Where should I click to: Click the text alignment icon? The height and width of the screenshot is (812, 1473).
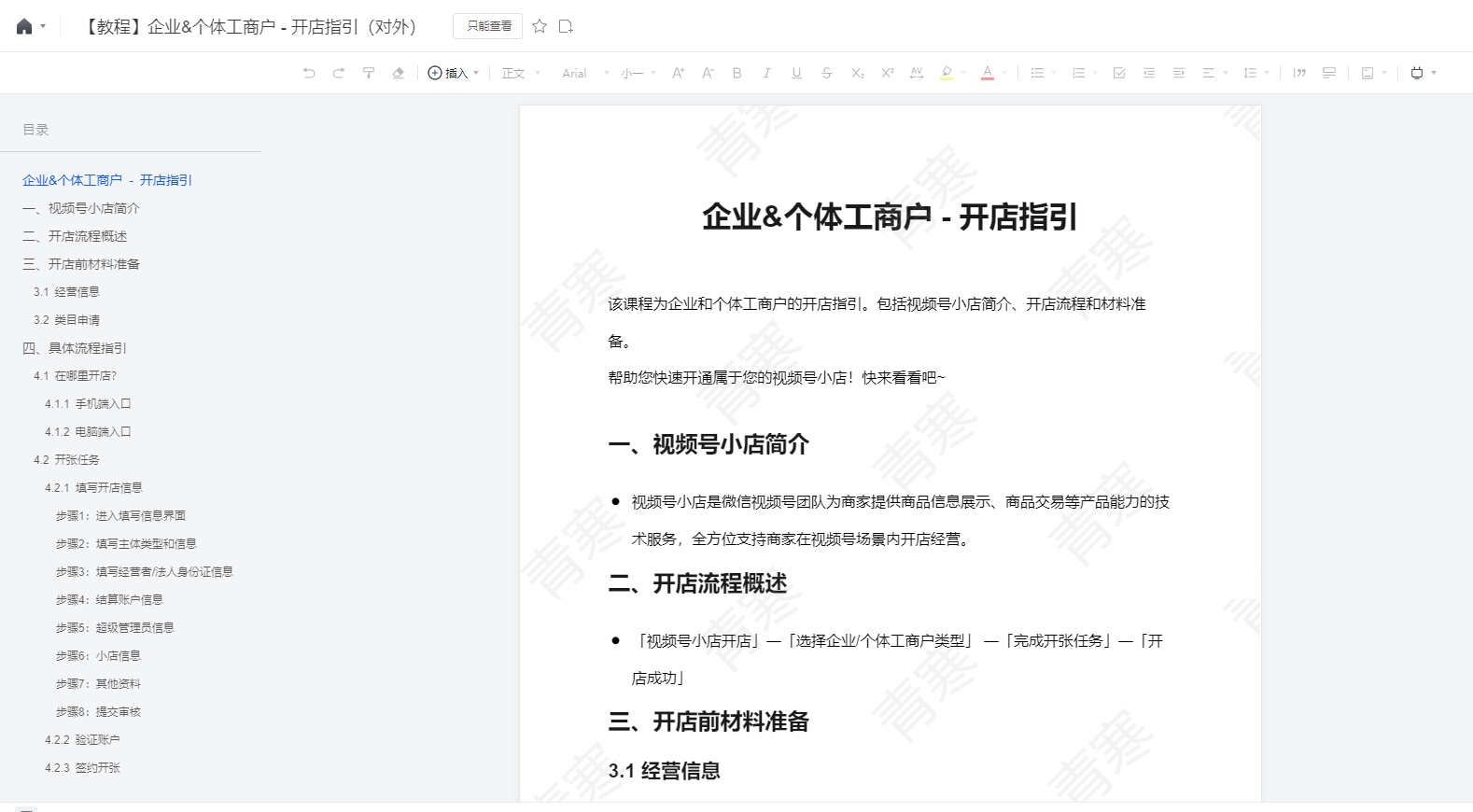click(x=1209, y=73)
